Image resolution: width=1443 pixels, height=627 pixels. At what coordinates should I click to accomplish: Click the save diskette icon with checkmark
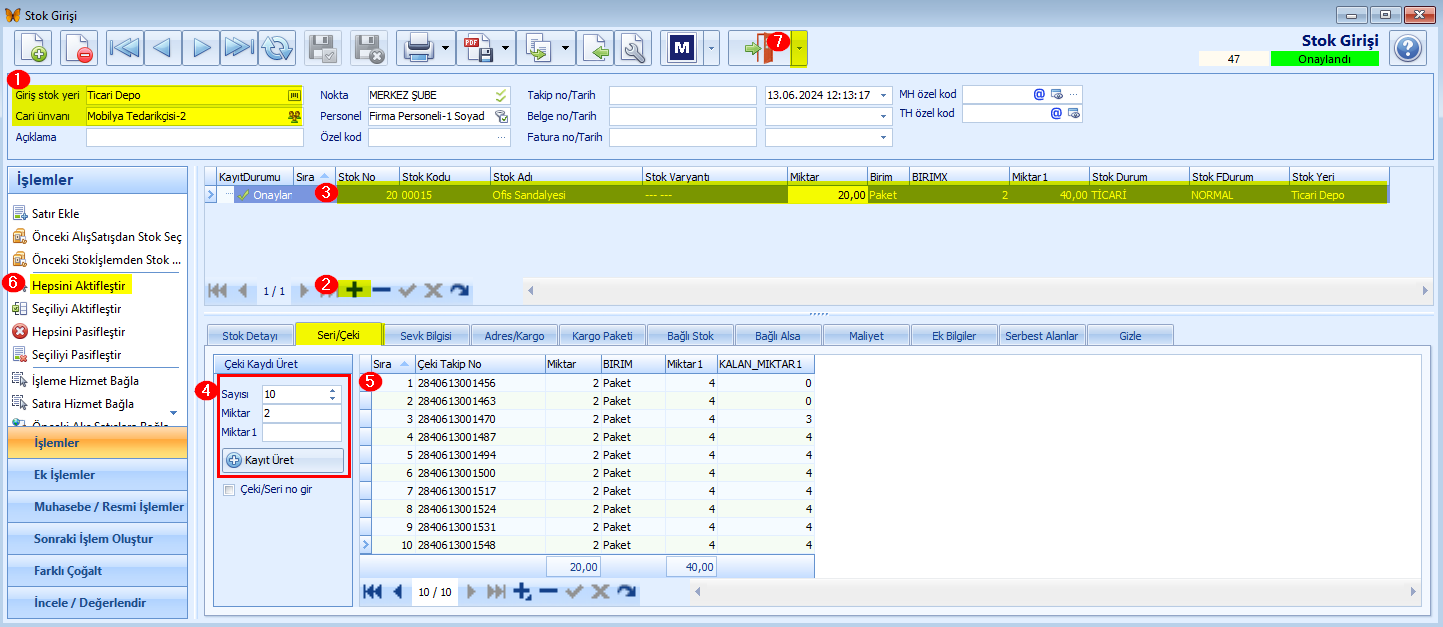point(323,48)
